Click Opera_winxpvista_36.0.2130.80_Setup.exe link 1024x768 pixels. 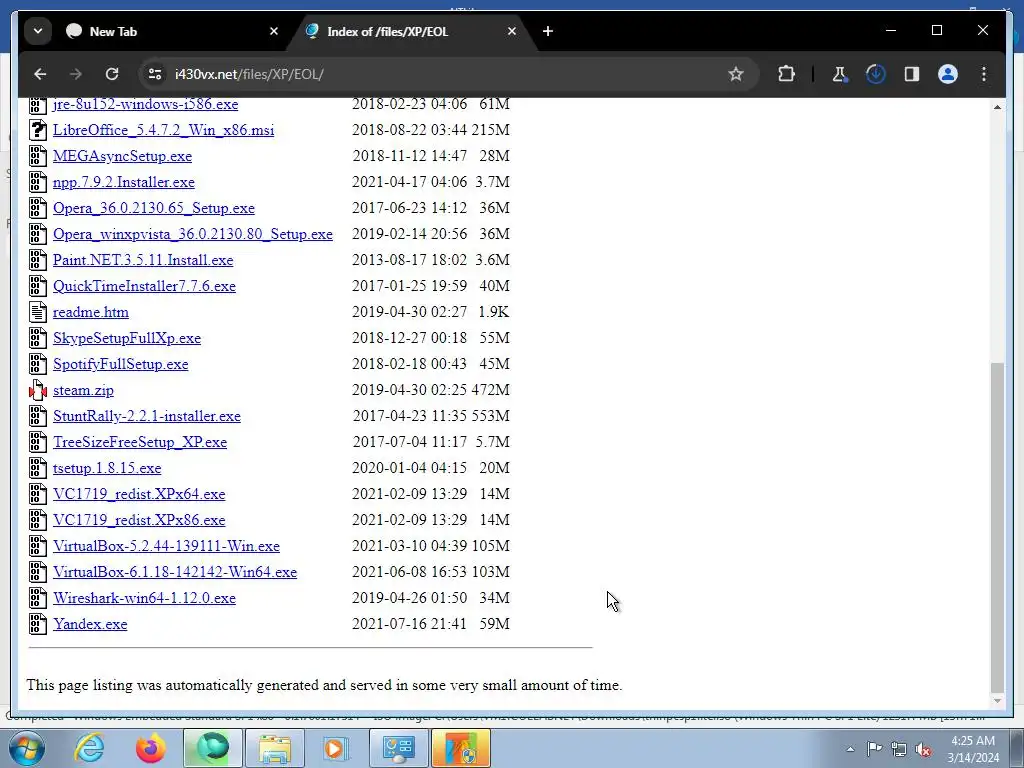tap(193, 234)
